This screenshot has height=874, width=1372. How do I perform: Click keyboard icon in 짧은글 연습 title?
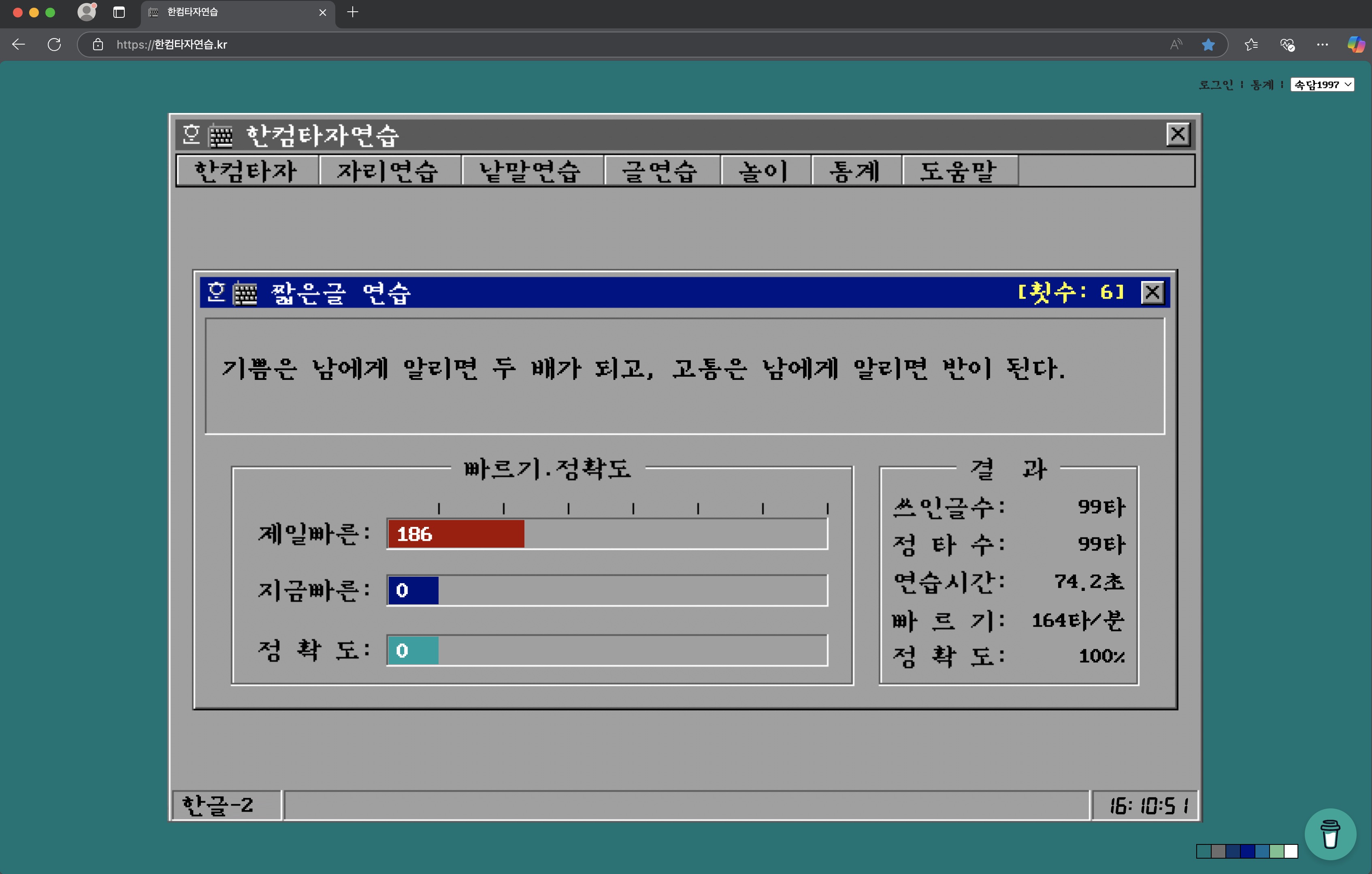[245, 293]
